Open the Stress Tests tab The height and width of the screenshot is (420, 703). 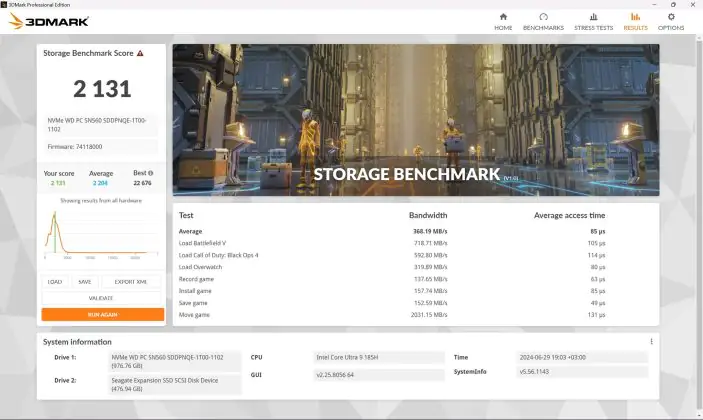[594, 22]
